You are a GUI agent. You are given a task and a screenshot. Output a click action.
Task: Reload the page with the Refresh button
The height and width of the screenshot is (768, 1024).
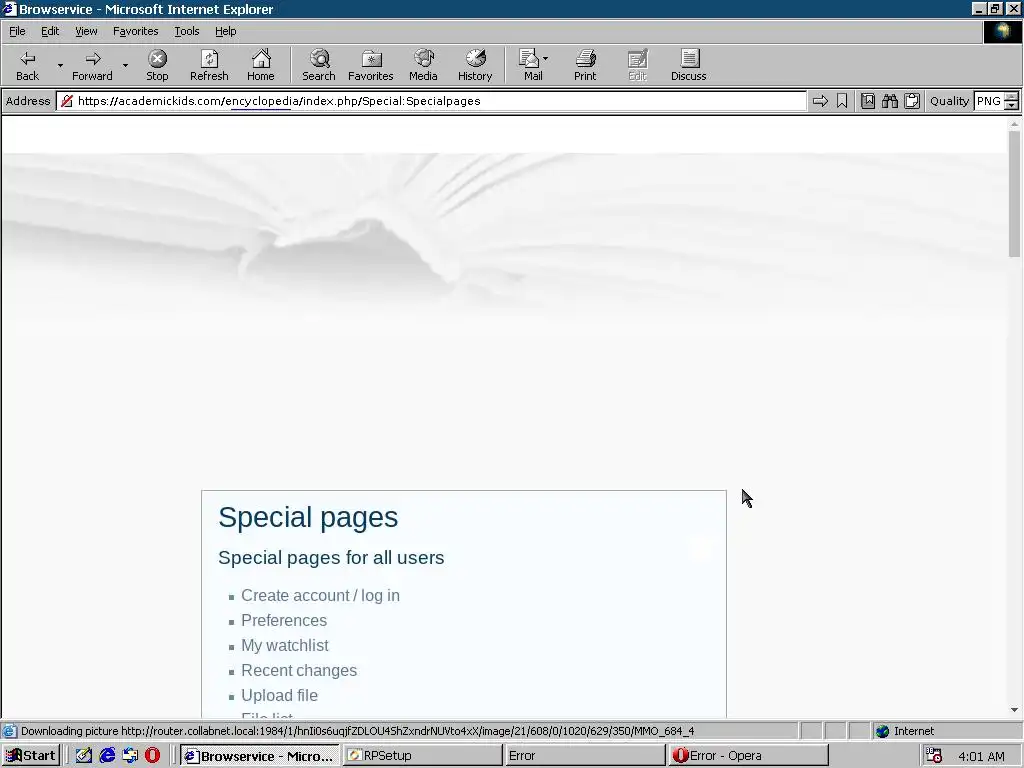(x=209, y=65)
